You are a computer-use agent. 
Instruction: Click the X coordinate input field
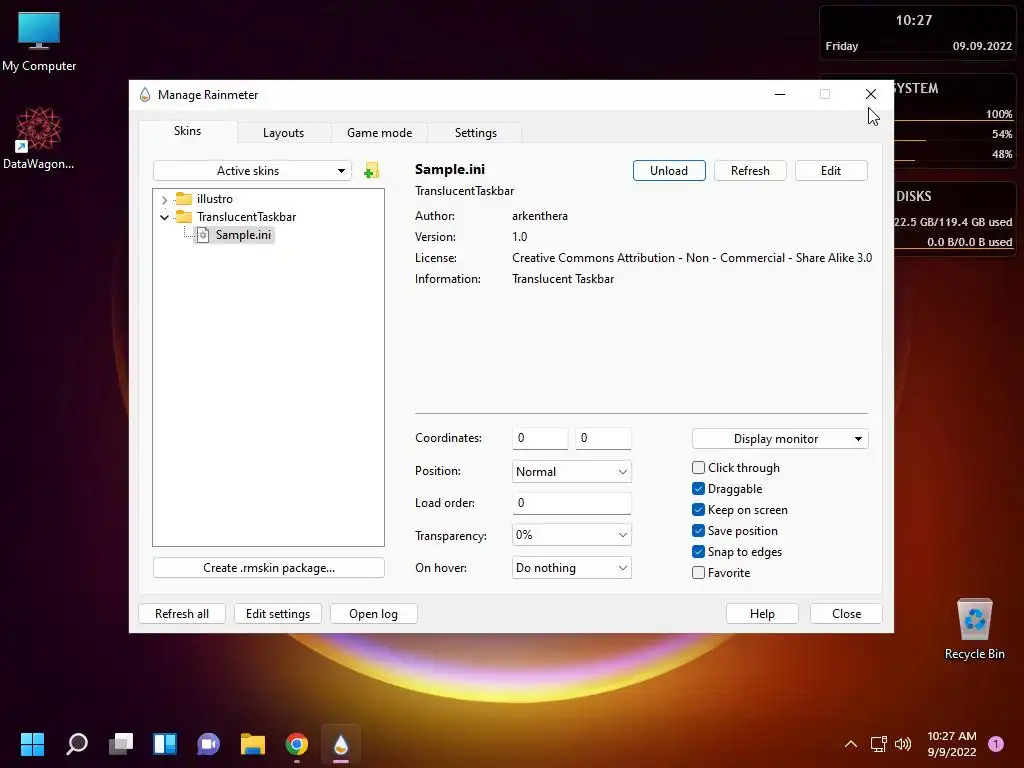pyautogui.click(x=540, y=438)
